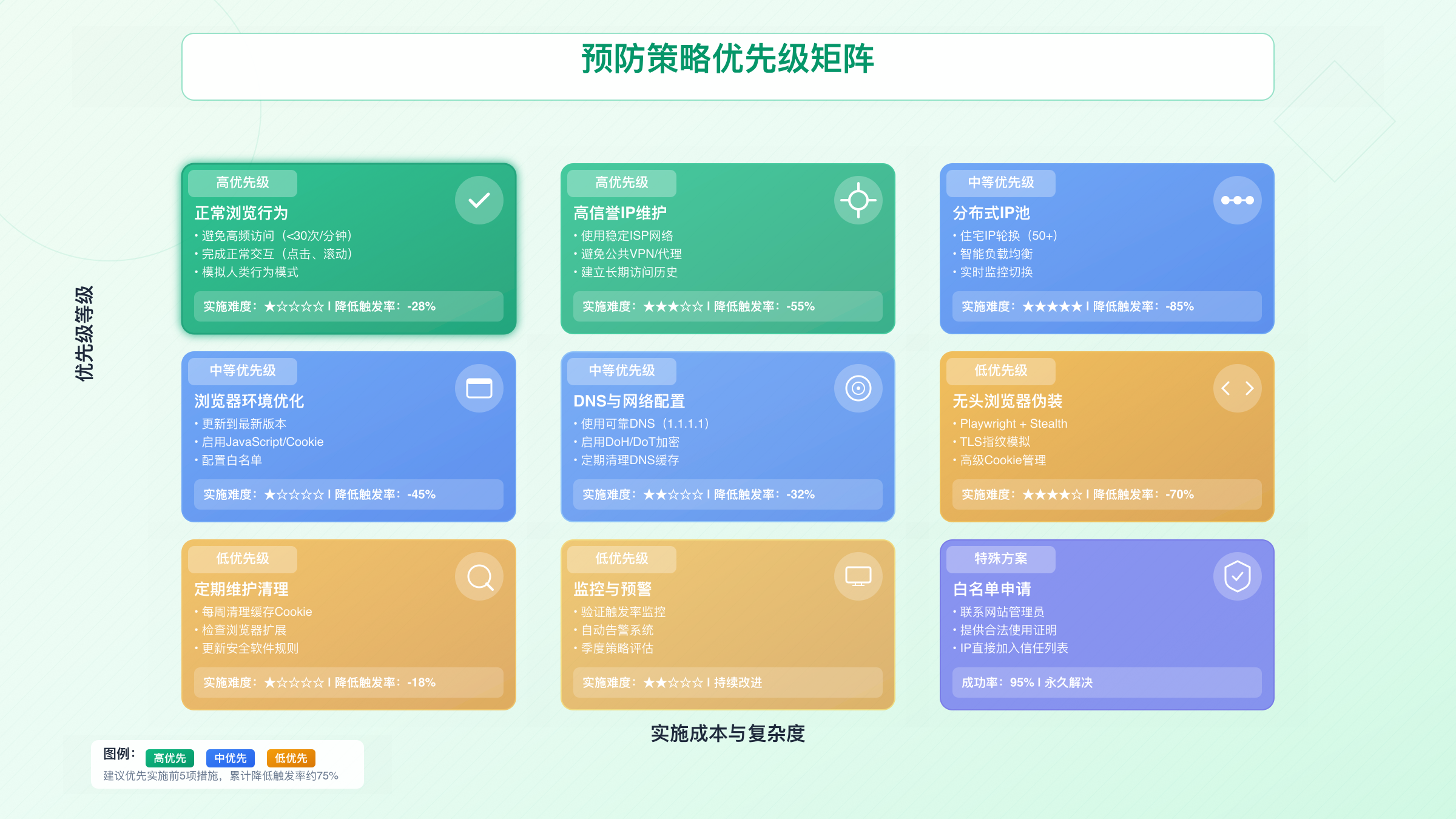This screenshot has height=819, width=1456.
Task: Toggle the 中优先 legend swatch
Action: [229, 758]
